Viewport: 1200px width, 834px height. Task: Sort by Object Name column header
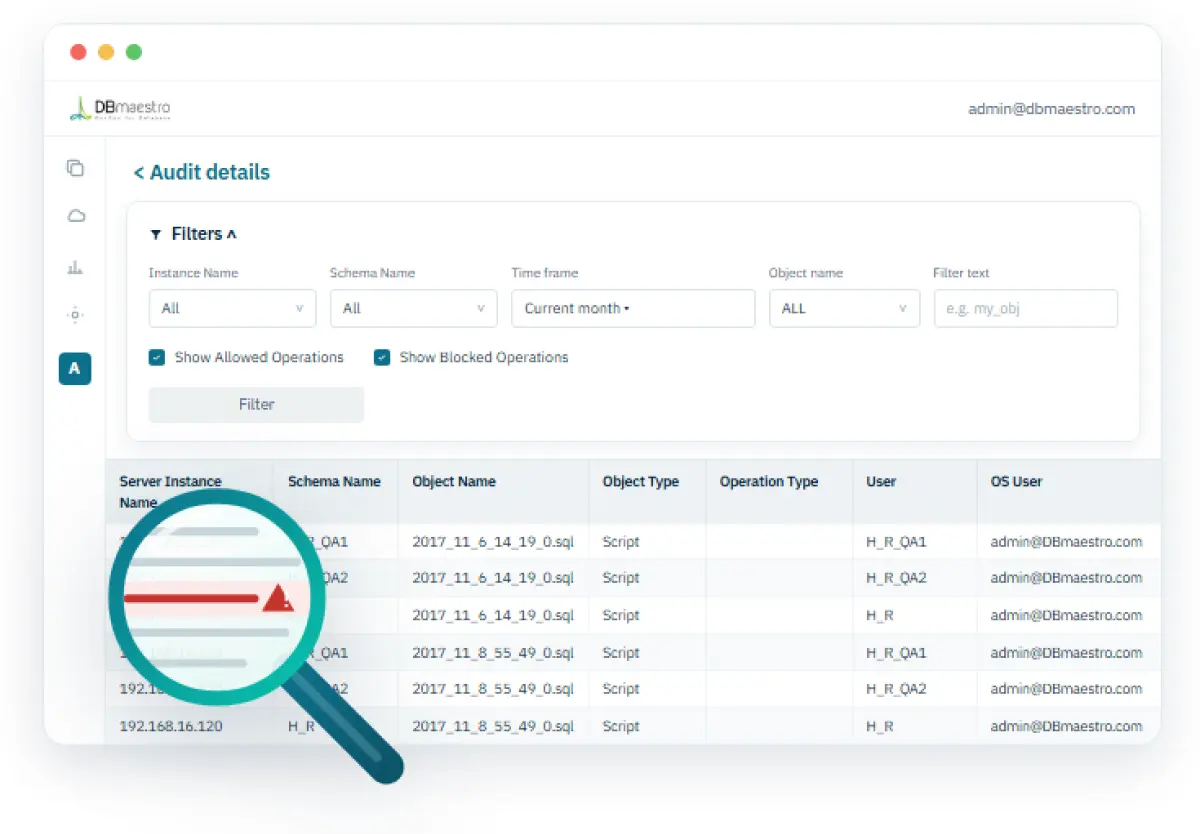tap(454, 481)
